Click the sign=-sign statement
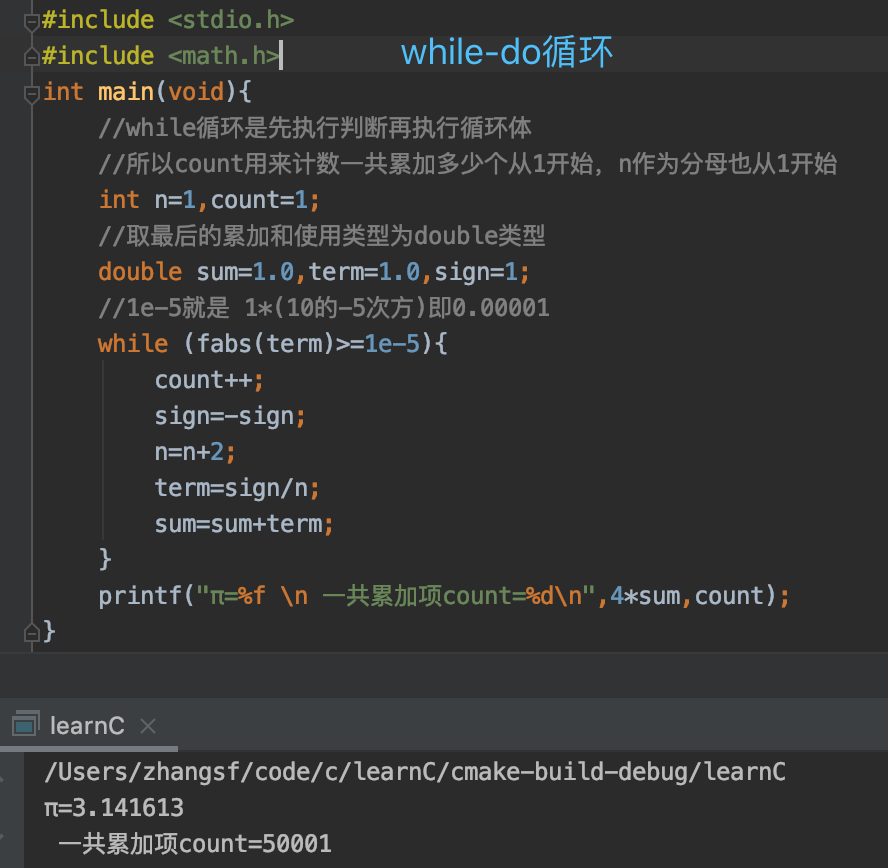888x868 pixels. (228, 415)
